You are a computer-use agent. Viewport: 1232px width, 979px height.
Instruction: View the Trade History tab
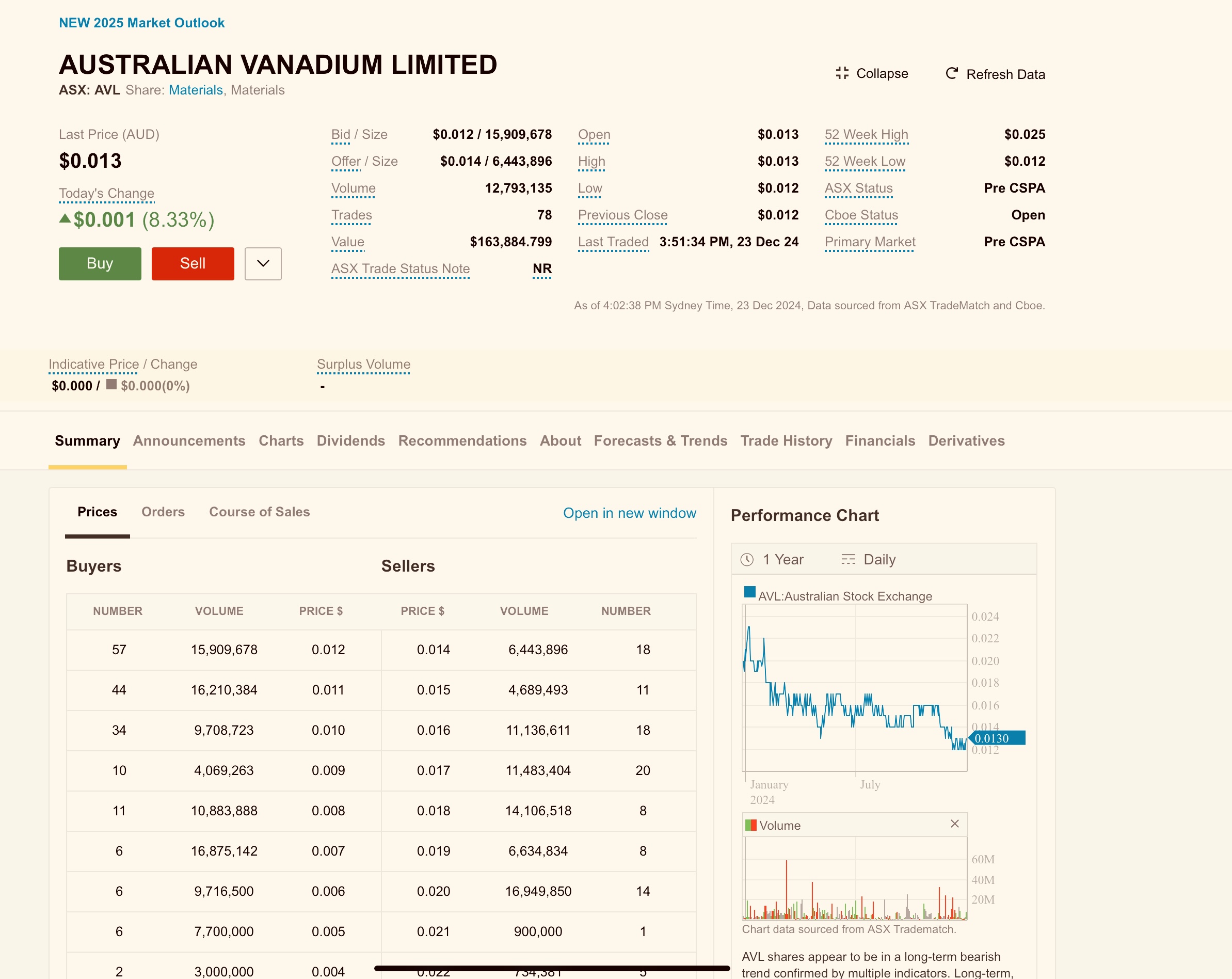click(x=786, y=440)
